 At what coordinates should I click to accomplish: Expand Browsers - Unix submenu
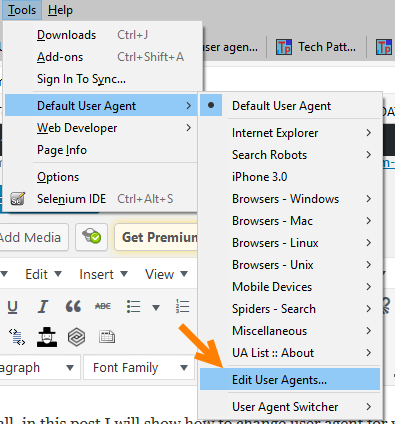(290, 265)
